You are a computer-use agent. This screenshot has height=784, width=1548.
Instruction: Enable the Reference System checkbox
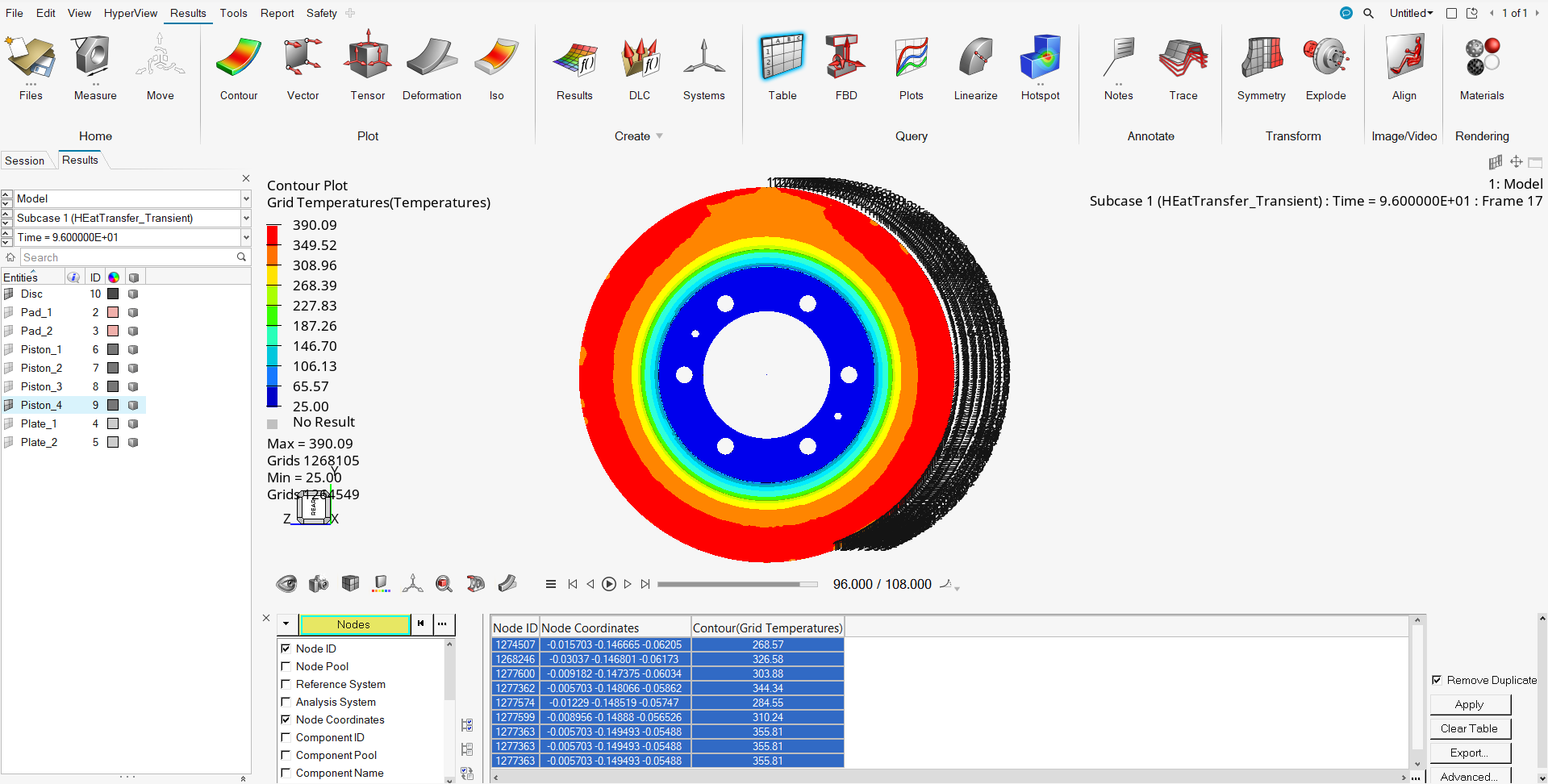[x=286, y=684]
